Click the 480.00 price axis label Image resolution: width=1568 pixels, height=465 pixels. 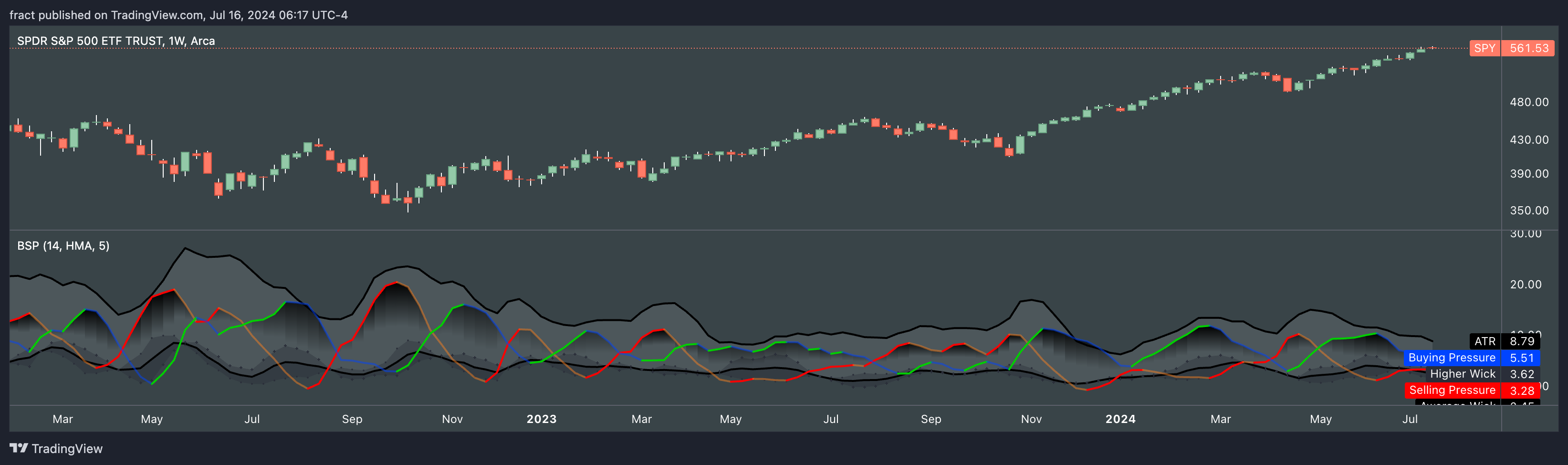tap(1528, 102)
